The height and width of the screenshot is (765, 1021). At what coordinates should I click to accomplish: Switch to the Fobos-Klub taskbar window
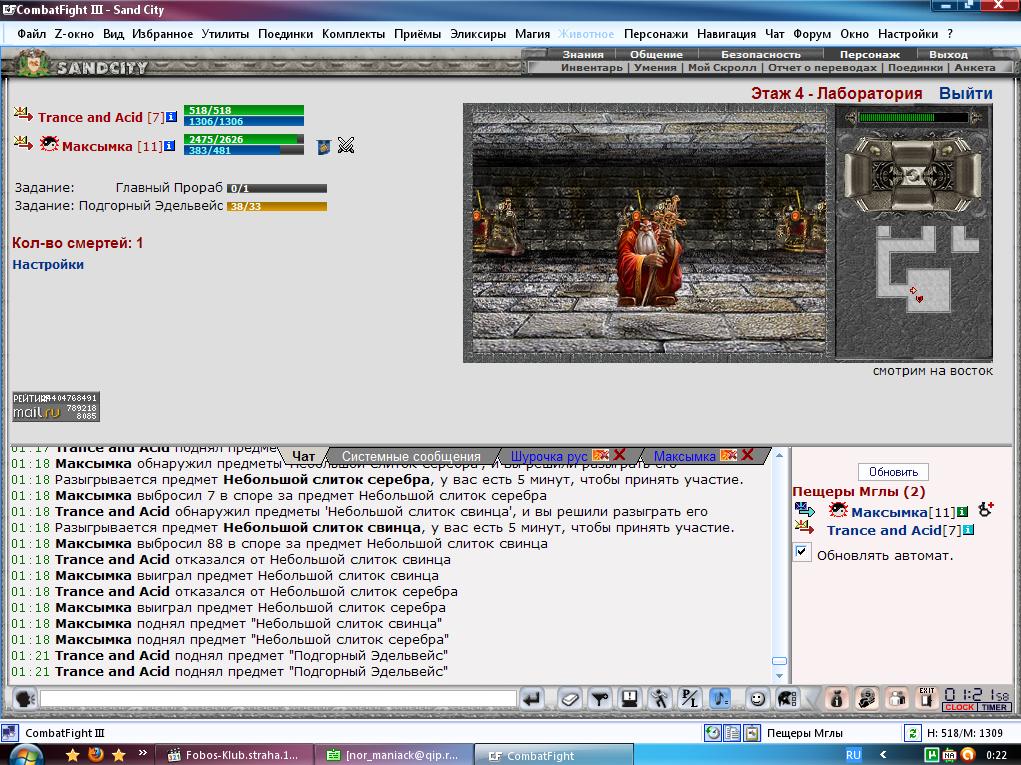[x=233, y=755]
